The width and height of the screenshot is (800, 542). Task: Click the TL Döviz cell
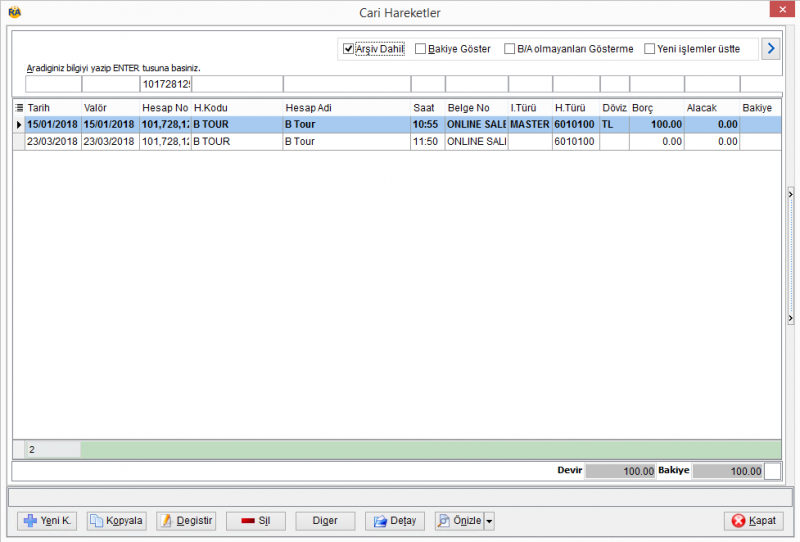click(x=615, y=125)
